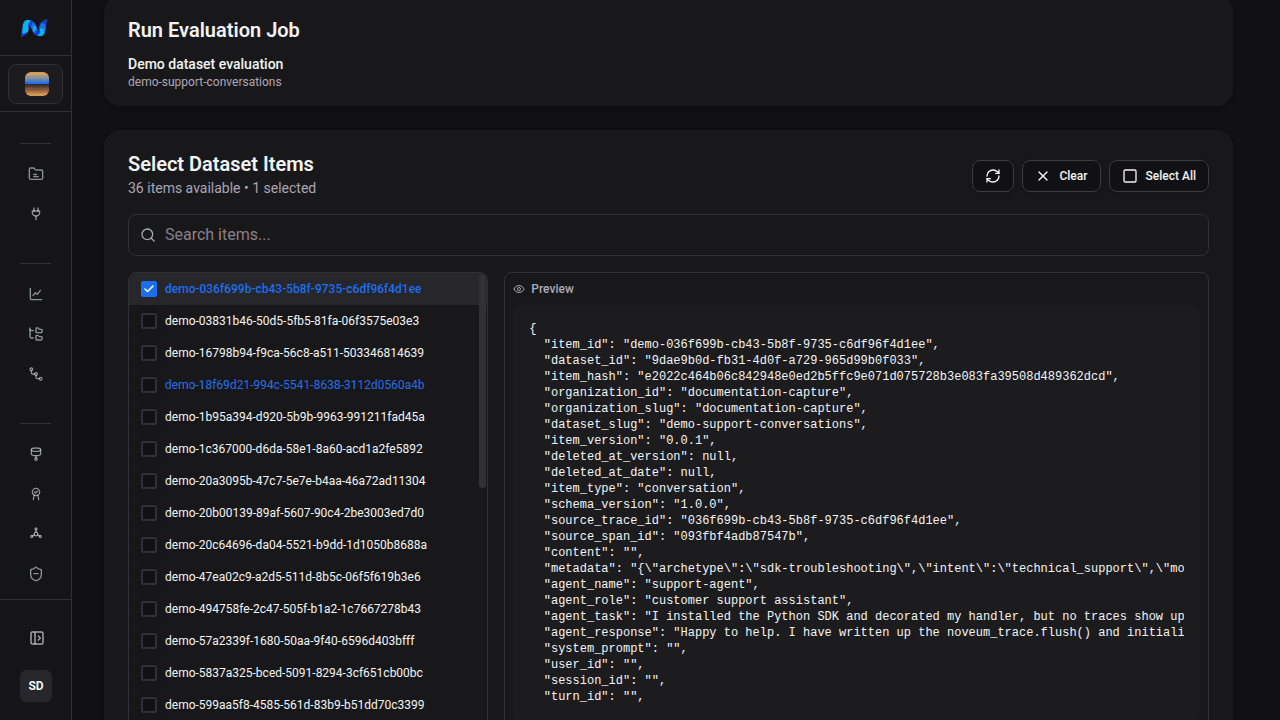Select the demo-47ea02c9-a2d5-511d-8b5c-06f5f619b3e6 label
This screenshot has width=1280, height=720.
coord(293,577)
